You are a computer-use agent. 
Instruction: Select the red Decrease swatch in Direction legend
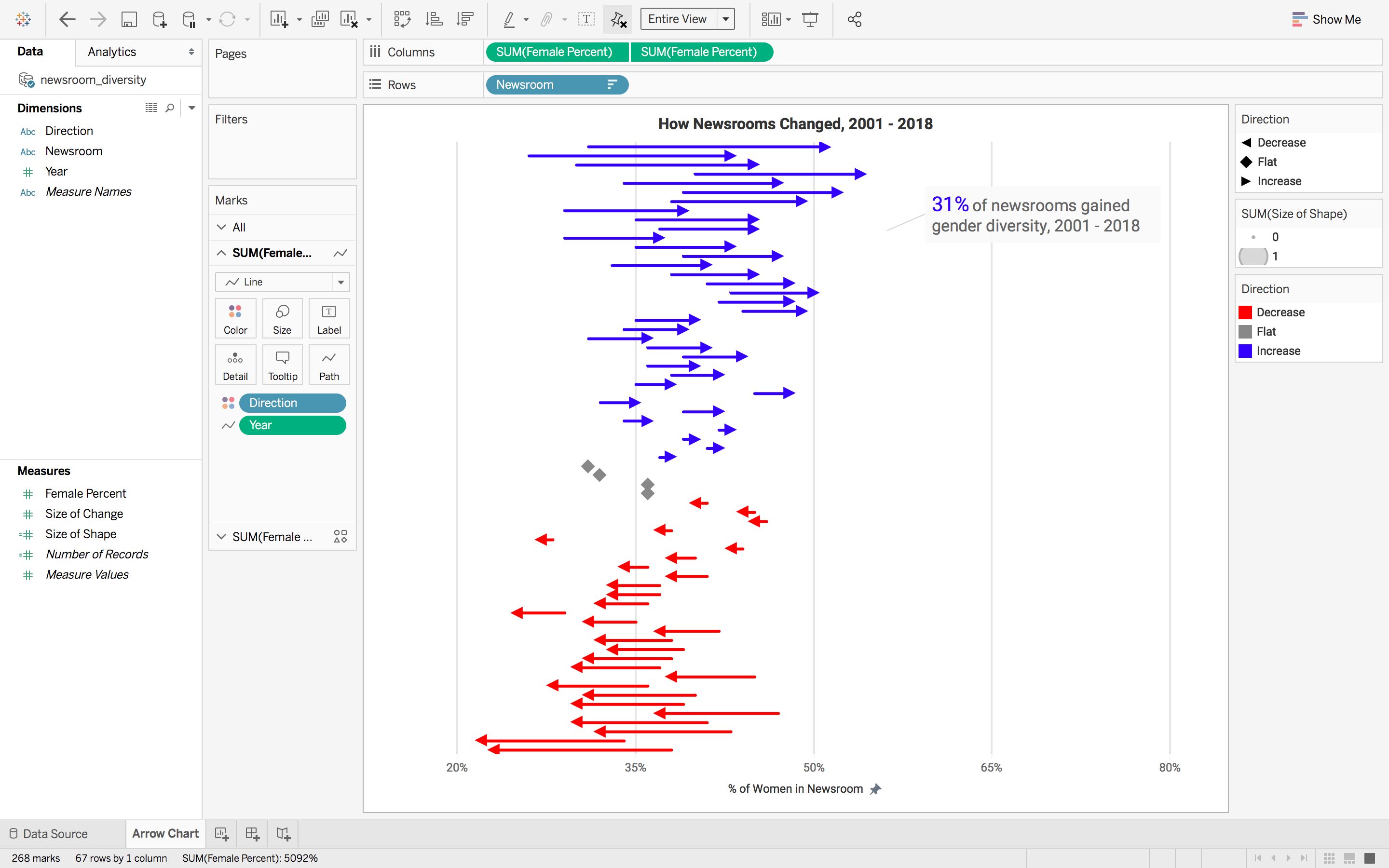tap(1245, 312)
